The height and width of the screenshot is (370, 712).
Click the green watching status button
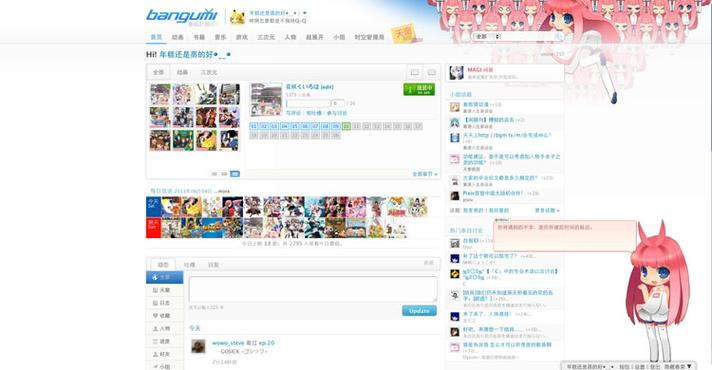pos(419,89)
